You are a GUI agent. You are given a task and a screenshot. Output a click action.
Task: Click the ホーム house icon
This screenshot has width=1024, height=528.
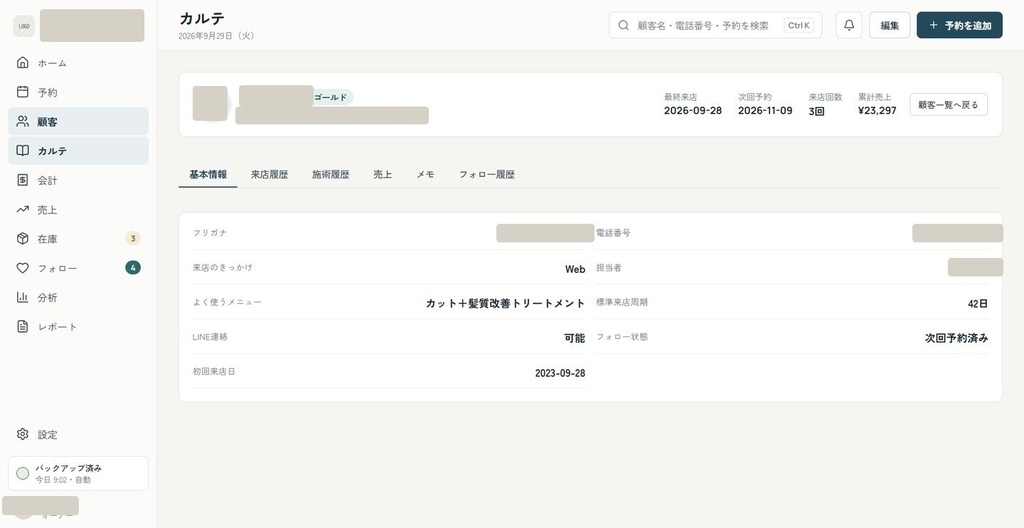23,63
